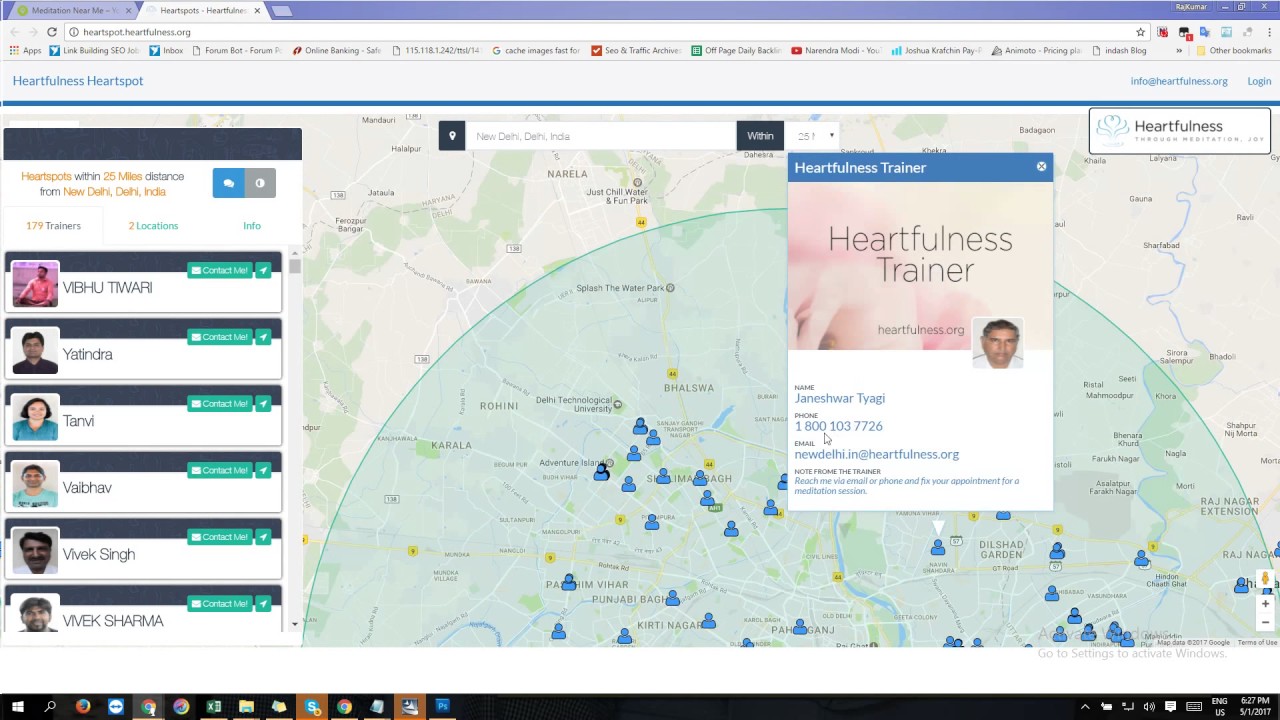The height and width of the screenshot is (720, 1280).
Task: Bookmark this page with the star icon
Action: 1140,32
